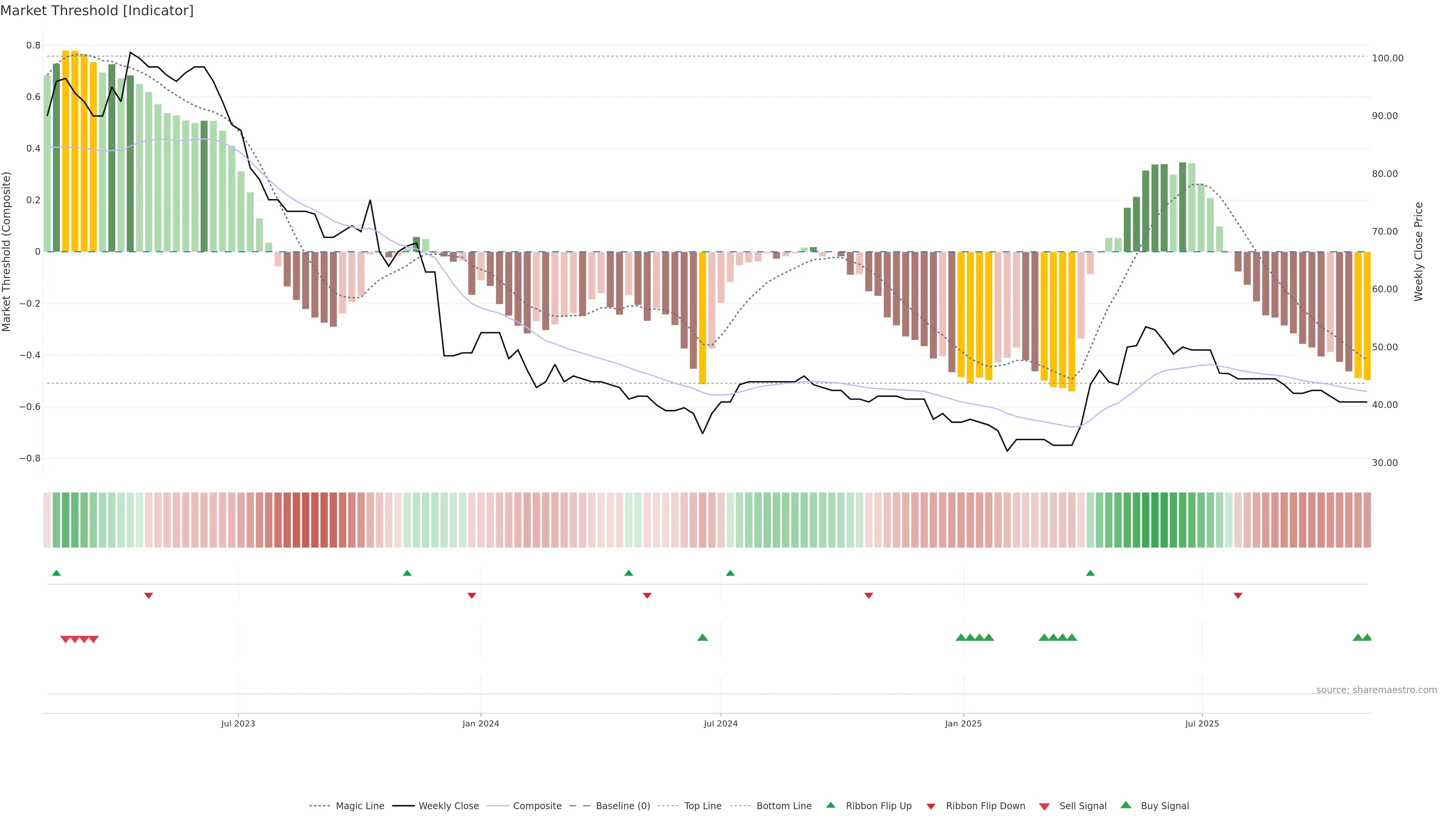Image resolution: width=1456 pixels, height=819 pixels.
Task: Click the Ribbon Flip Up legend triangle icon
Action: (830, 805)
